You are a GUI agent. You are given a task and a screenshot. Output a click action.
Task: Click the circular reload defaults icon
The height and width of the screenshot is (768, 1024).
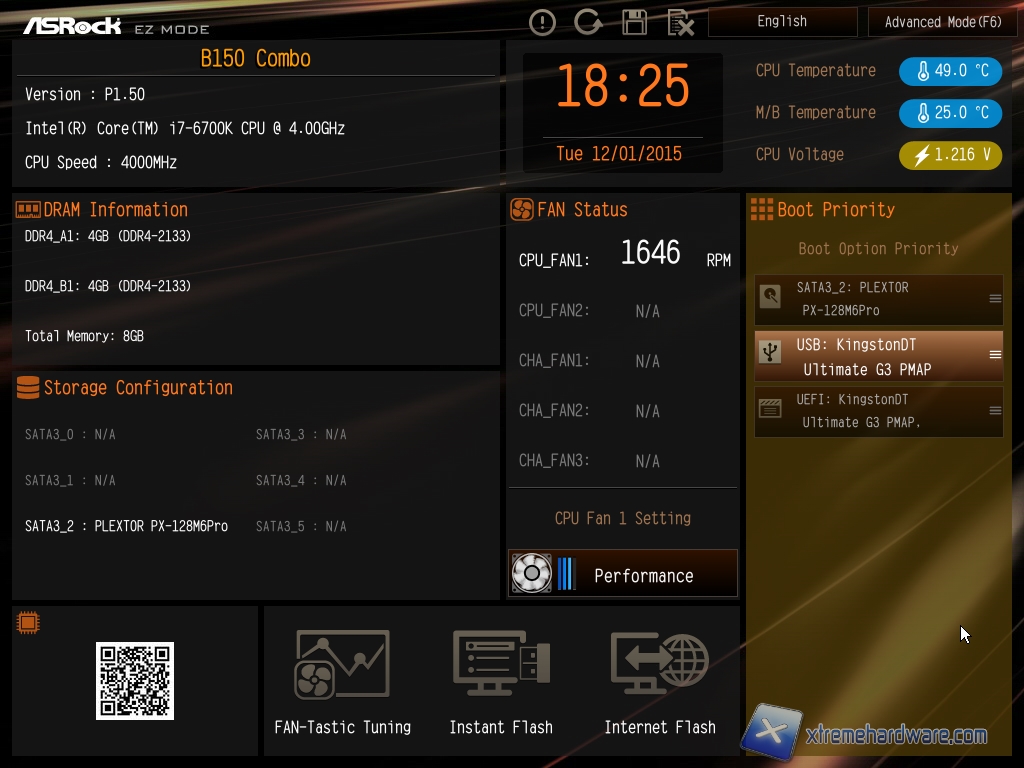pos(588,22)
